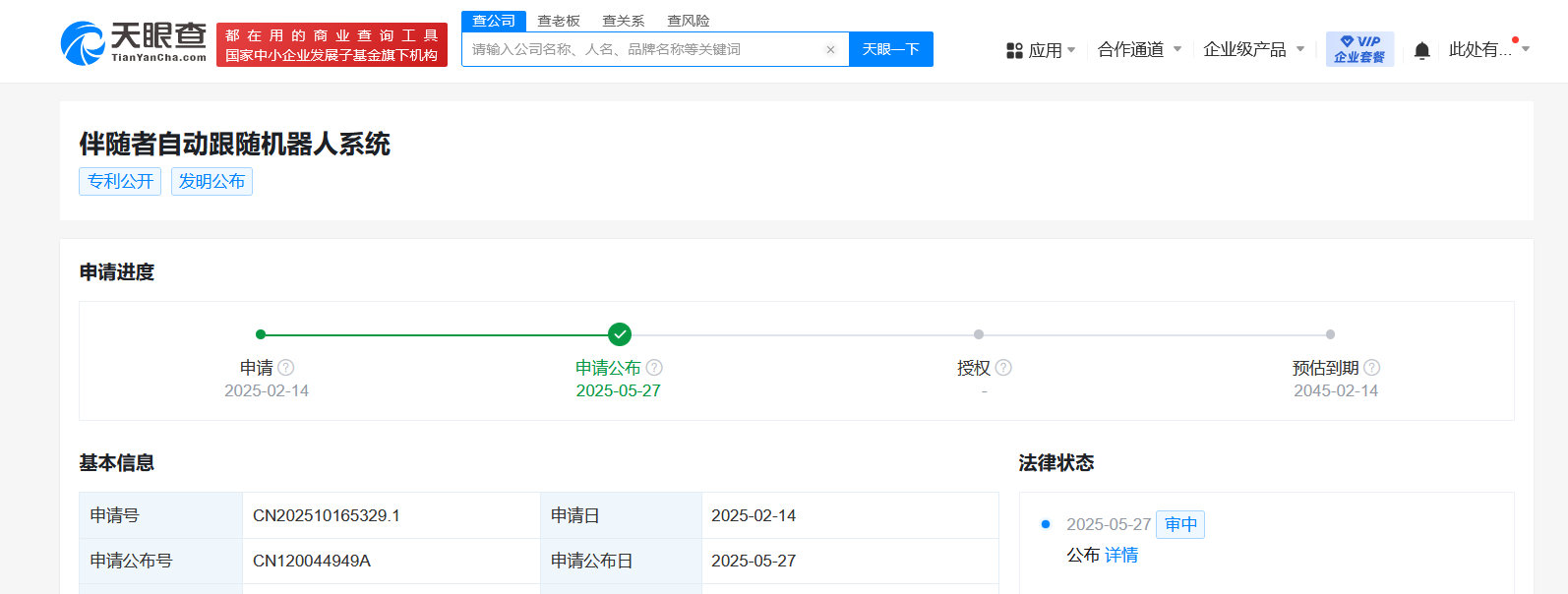The height and width of the screenshot is (594, 1568).
Task: Expand the 应用 dropdown menu
Action: (x=1042, y=50)
